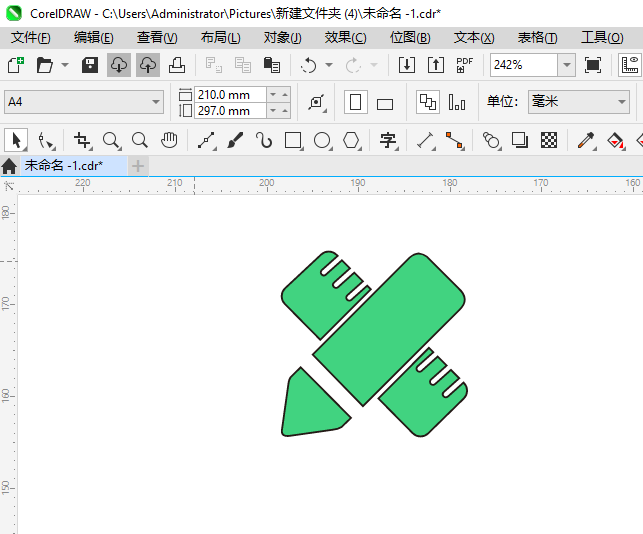Add a new document tab with plus
The width and height of the screenshot is (643, 534).
138,166
